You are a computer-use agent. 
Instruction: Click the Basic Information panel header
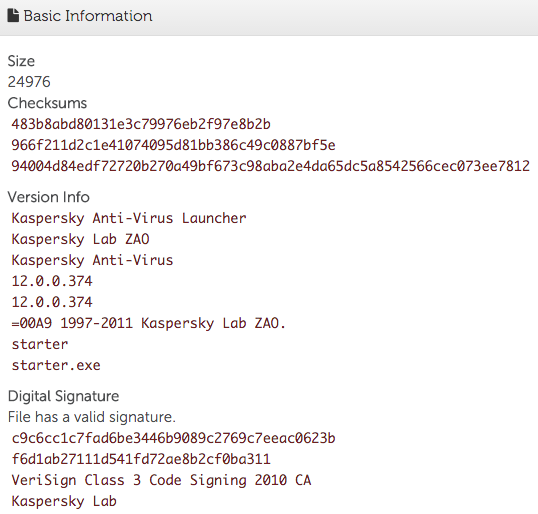(x=269, y=17)
